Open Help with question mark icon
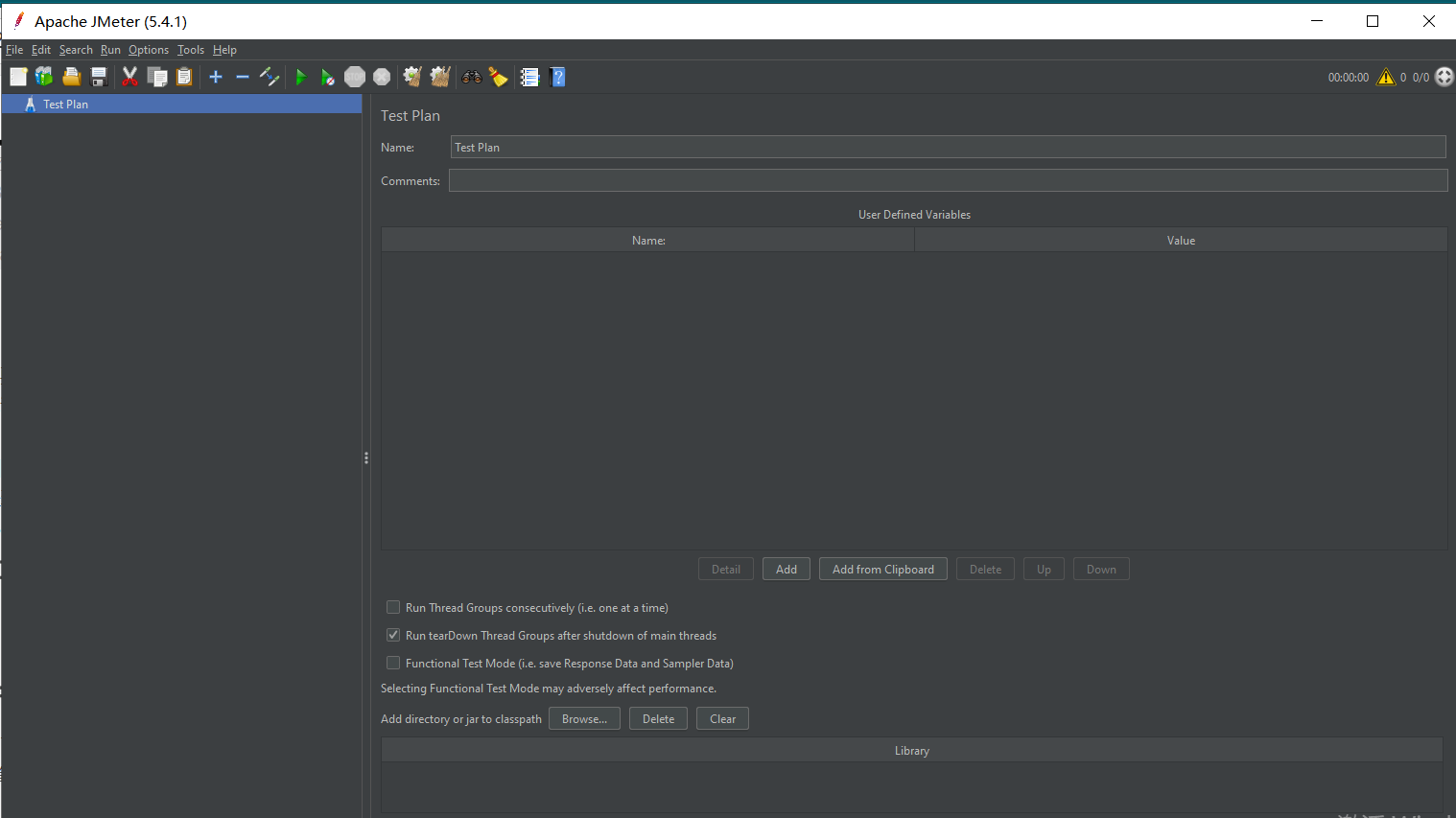This screenshot has height=818, width=1456. point(558,77)
